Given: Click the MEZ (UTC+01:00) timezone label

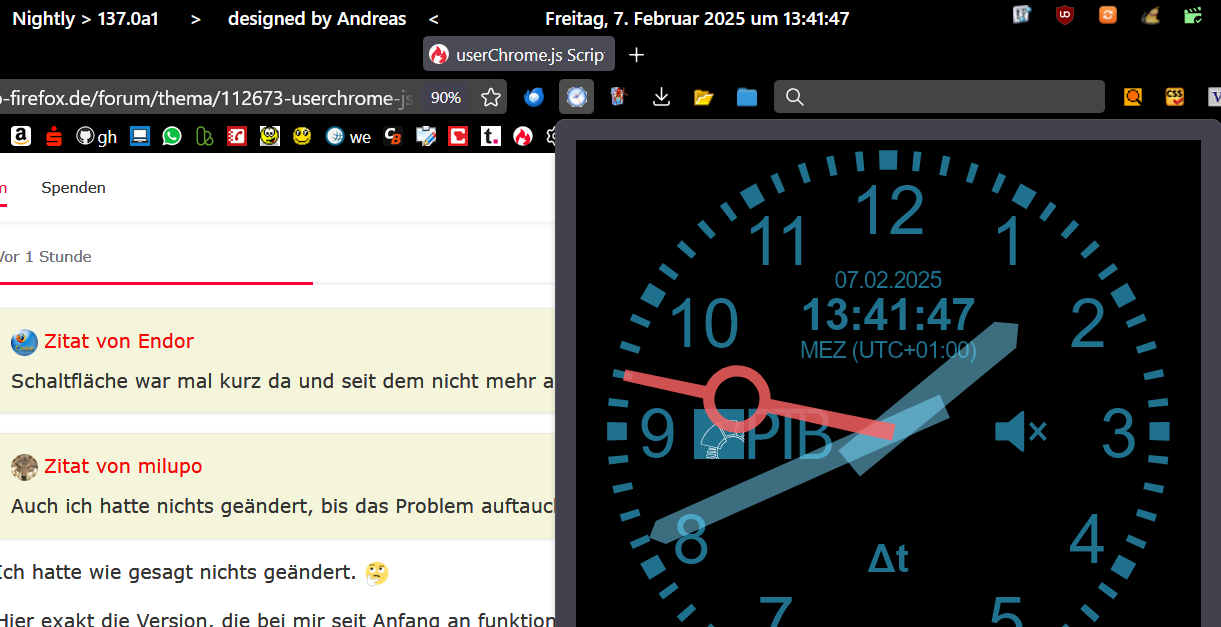Looking at the screenshot, I should [x=888, y=350].
